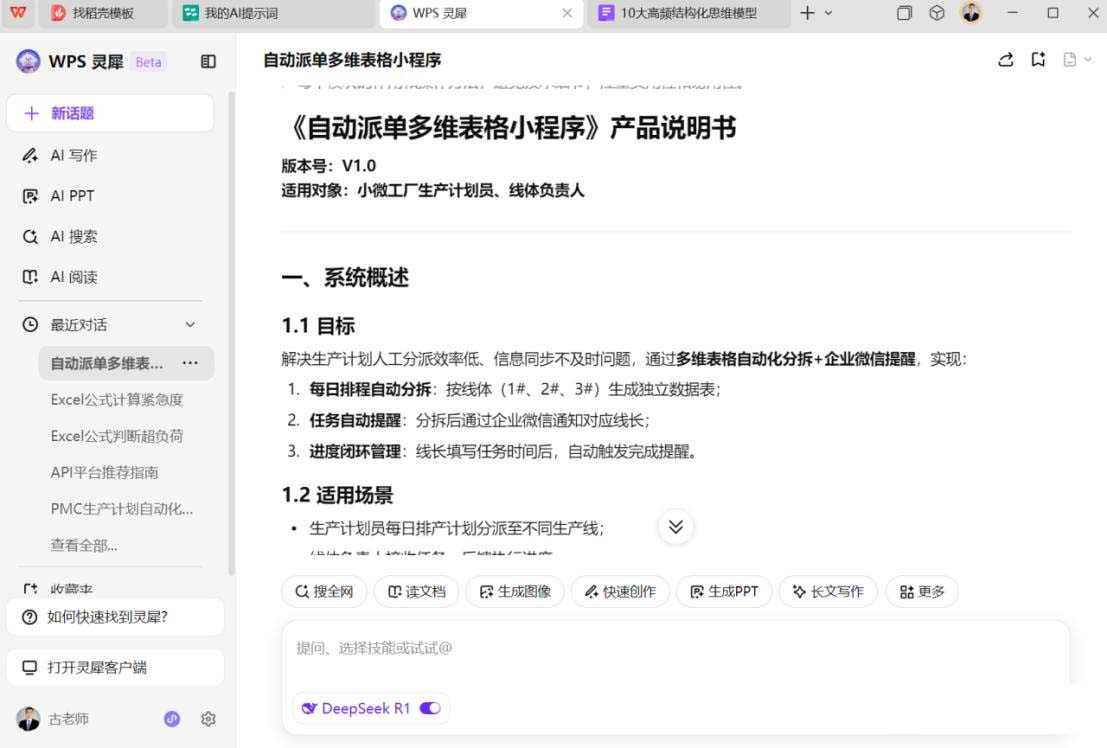
Task: Focus the question input field
Action: click(x=675, y=648)
